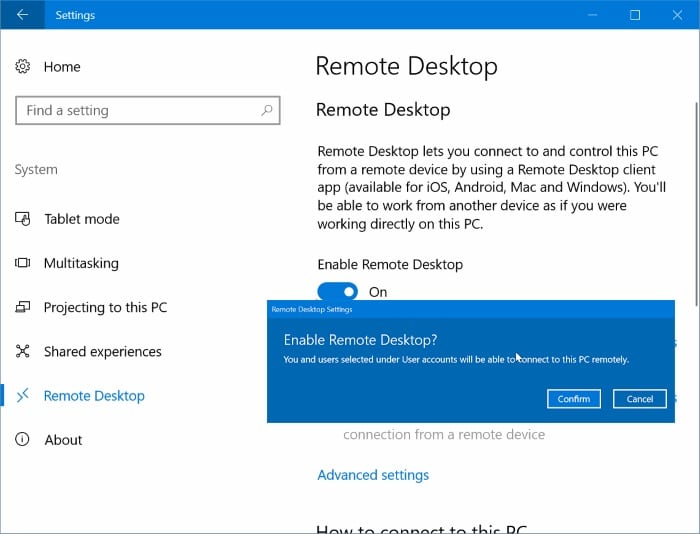Turn off the Enable Remote Desktop toggle

tap(338, 292)
